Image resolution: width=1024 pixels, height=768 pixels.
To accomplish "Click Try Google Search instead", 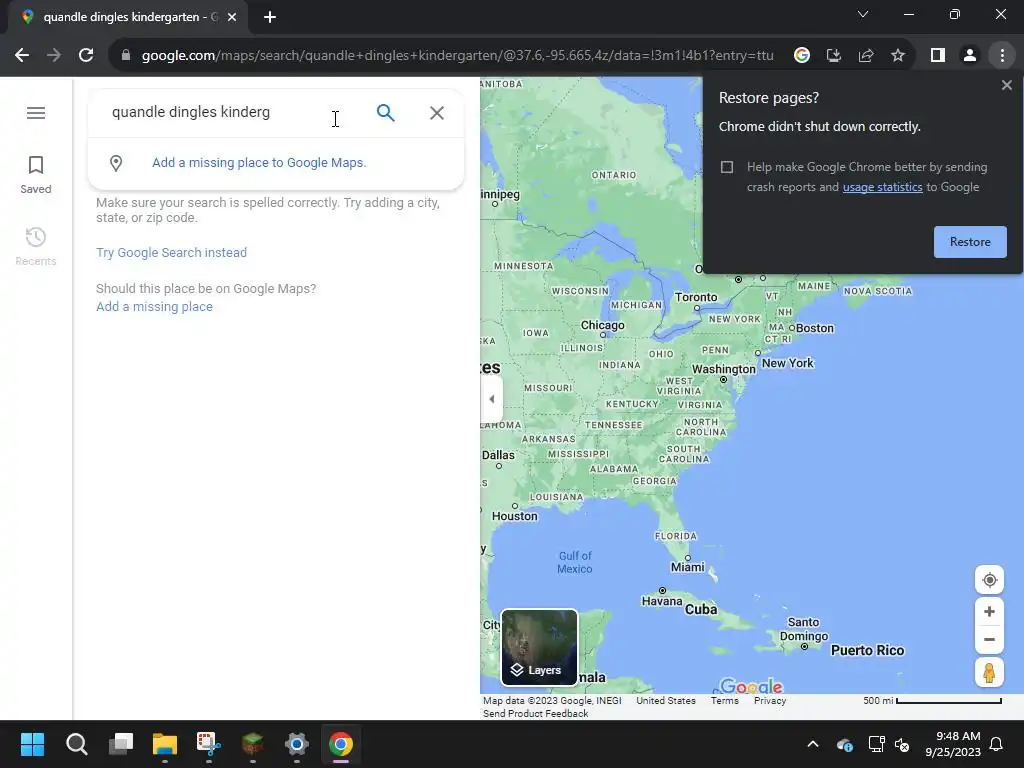I will tap(172, 253).
